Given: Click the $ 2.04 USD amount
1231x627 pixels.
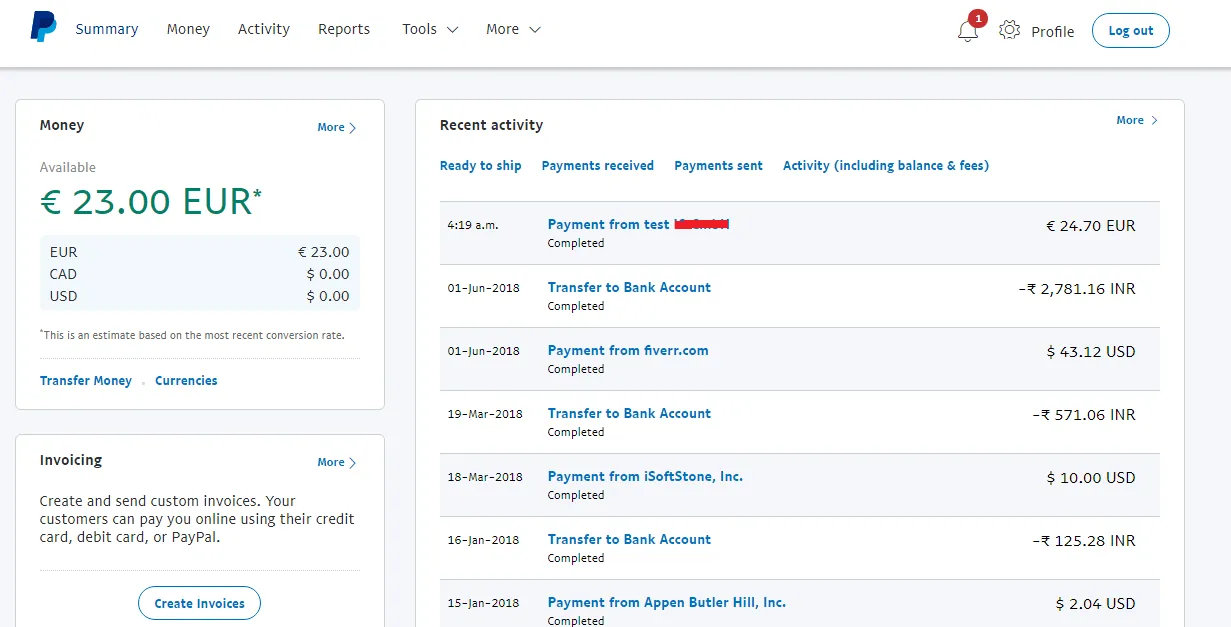Looking at the screenshot, I should (1096, 604).
